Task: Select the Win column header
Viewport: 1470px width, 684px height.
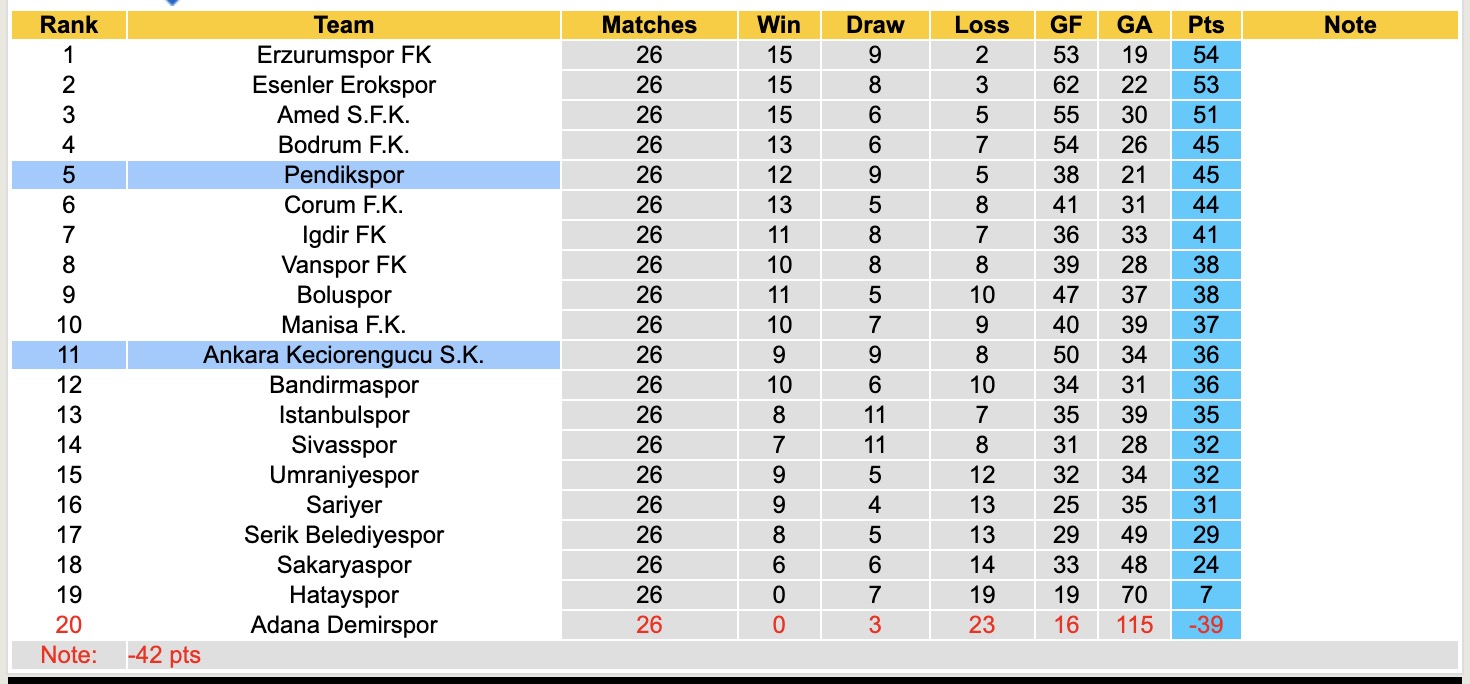Action: coord(778,25)
